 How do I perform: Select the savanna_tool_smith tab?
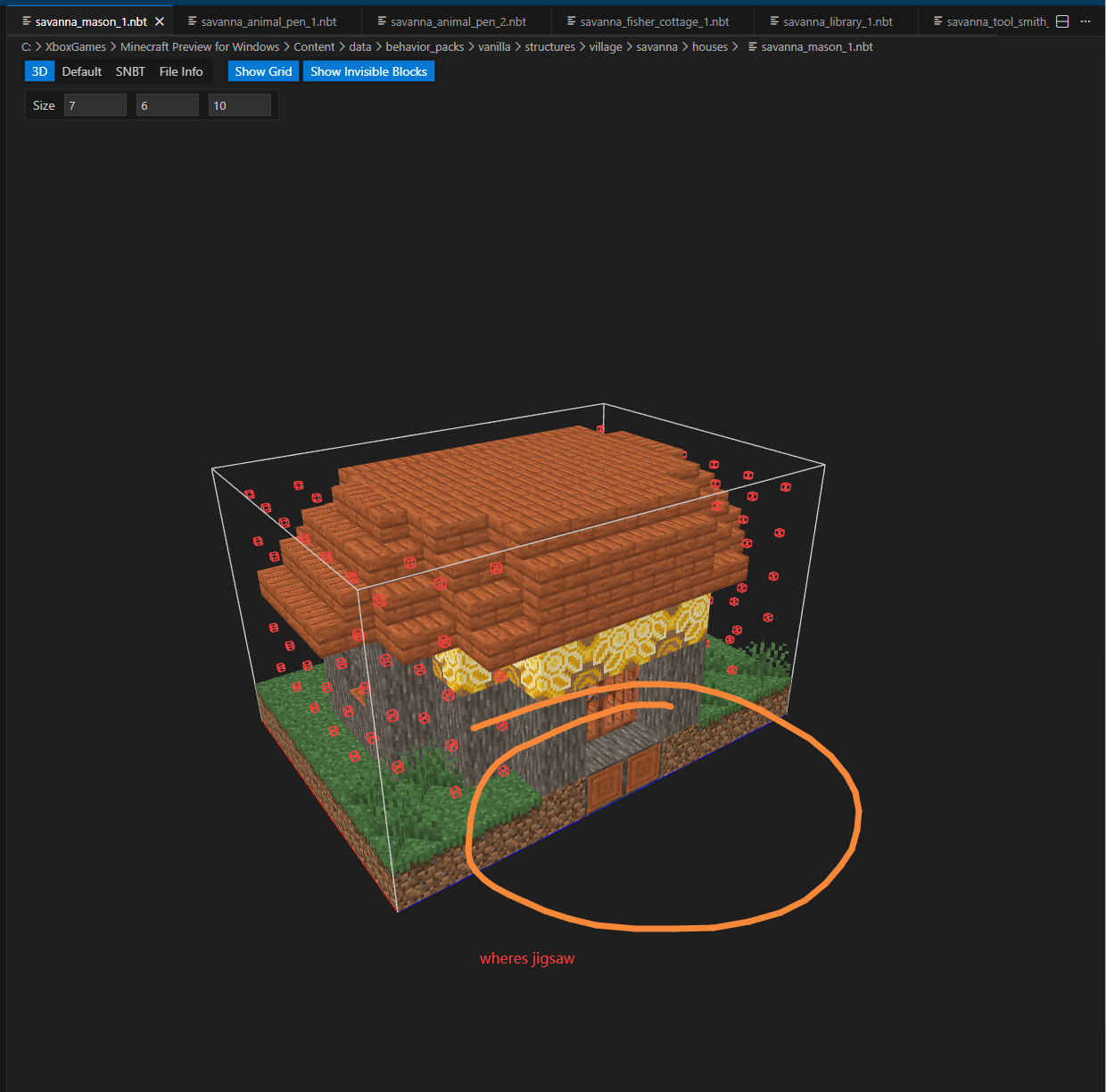996,21
